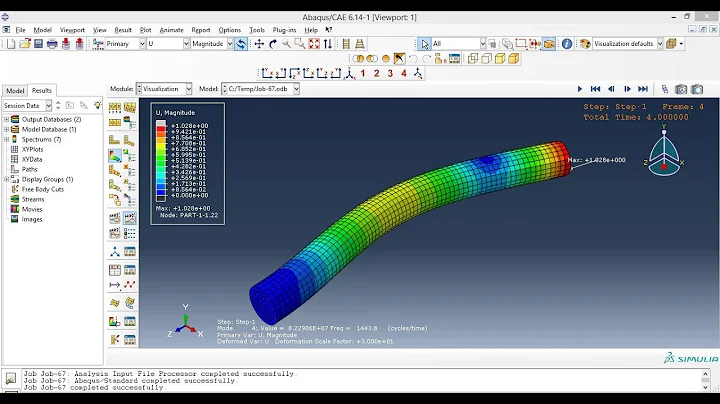The width and height of the screenshot is (720, 404).
Task: Click the red top legend color swatch
Action: point(161,129)
